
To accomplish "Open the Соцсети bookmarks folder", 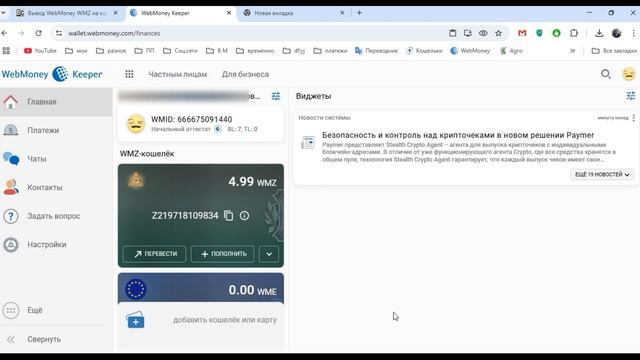I will 180,51.
